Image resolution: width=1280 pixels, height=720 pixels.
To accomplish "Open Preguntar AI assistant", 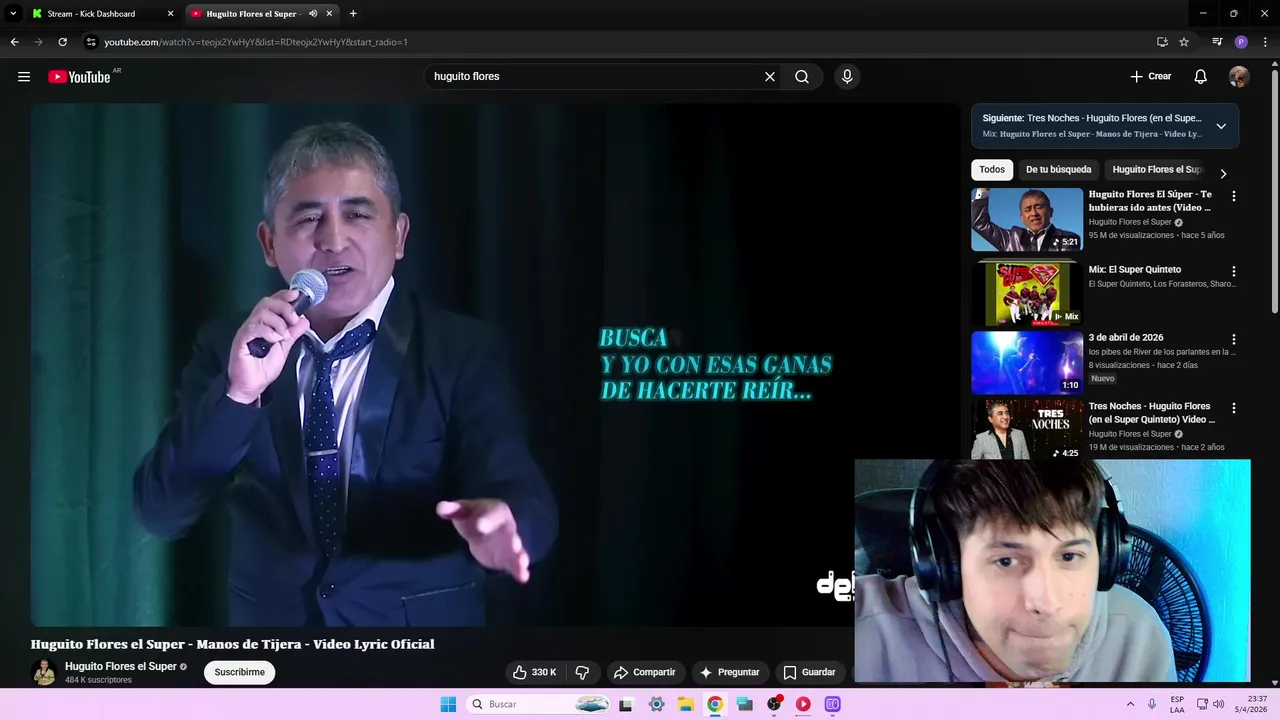I will (x=730, y=672).
